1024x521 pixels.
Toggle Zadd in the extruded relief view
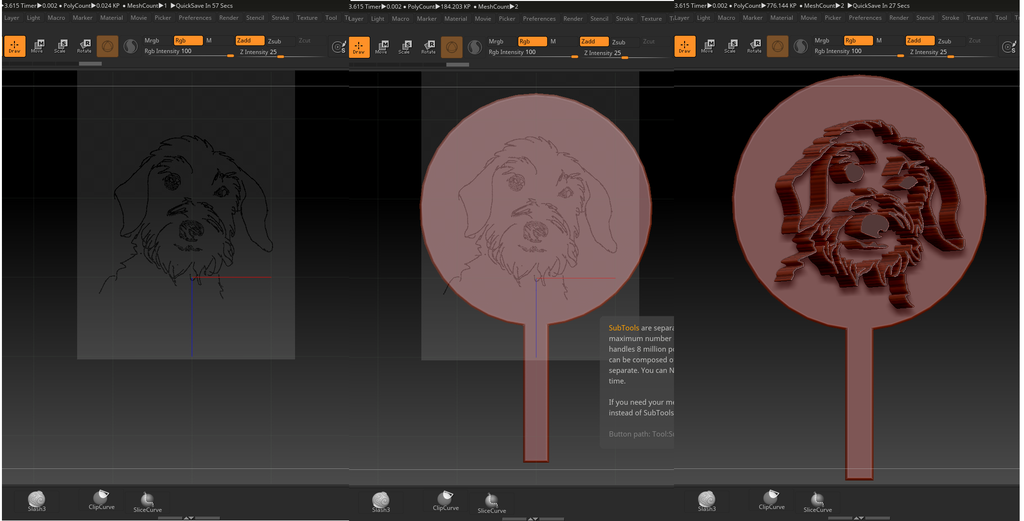click(920, 40)
